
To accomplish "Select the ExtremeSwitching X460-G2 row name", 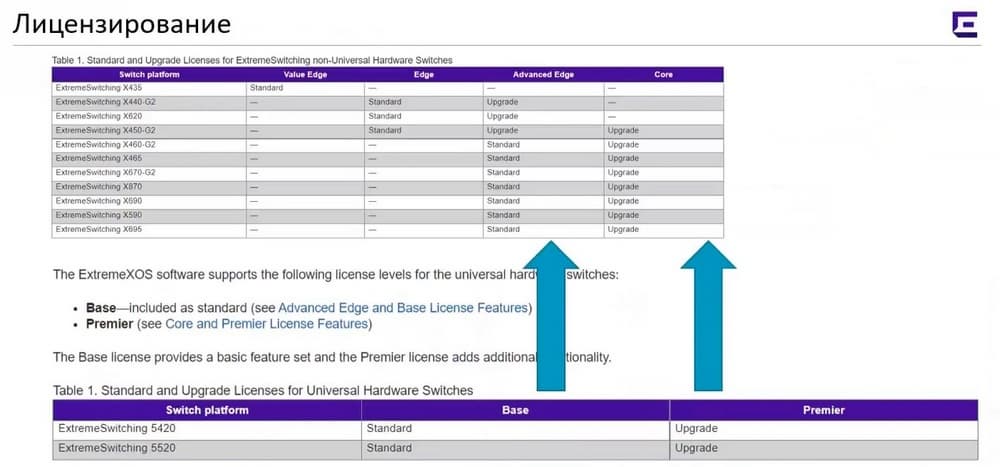I will click(x=106, y=145).
